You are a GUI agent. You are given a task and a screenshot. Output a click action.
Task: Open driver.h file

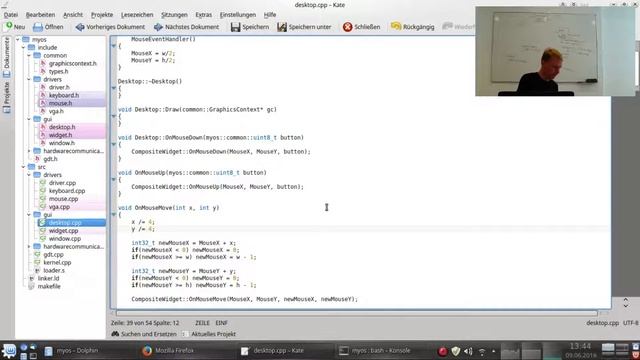click(x=59, y=87)
